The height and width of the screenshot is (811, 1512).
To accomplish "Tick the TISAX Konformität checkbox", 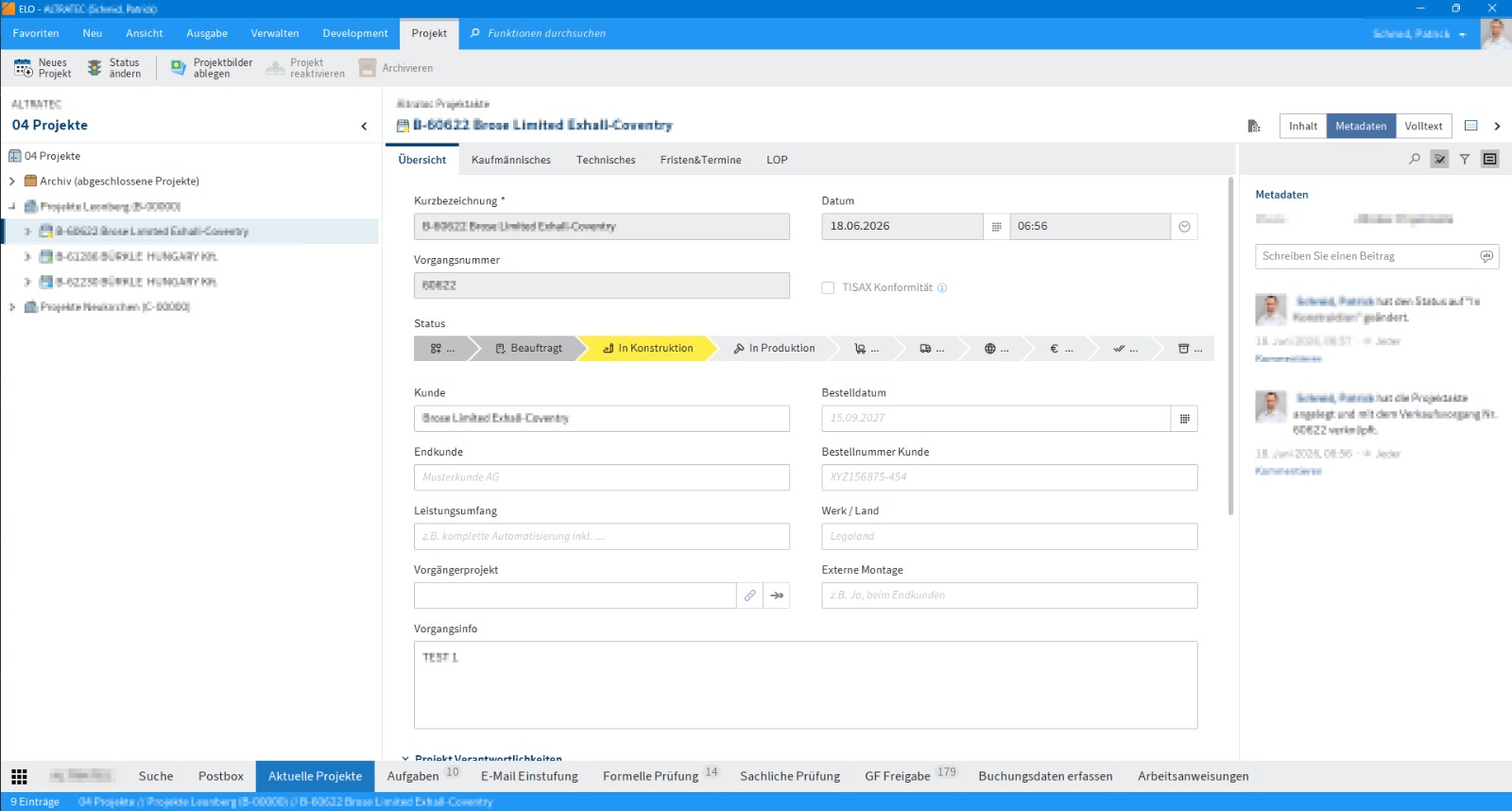I will click(x=828, y=288).
